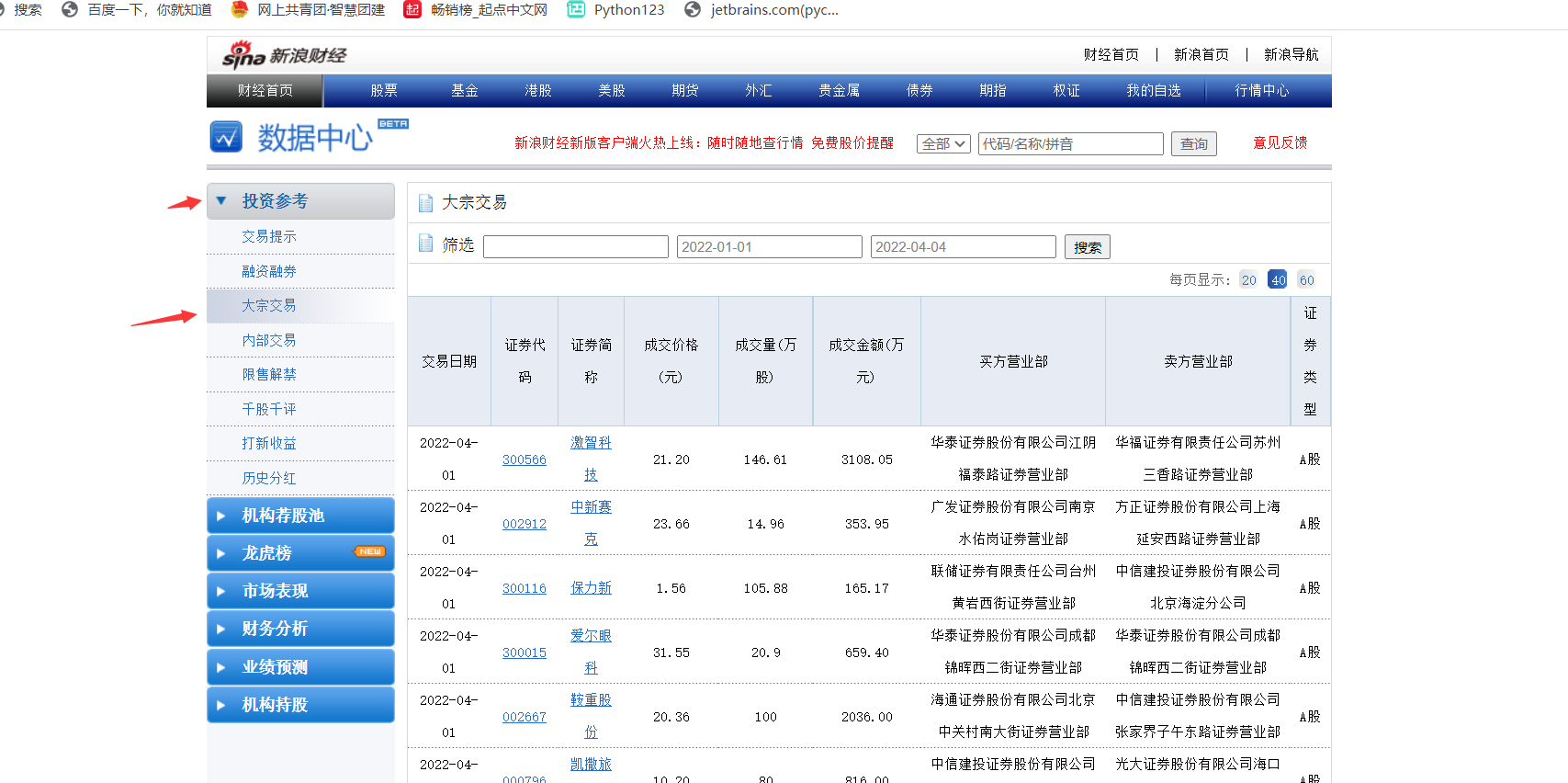This screenshot has height=783, width=1568.
Task: Click the 搜索 filter button
Action: (1088, 247)
